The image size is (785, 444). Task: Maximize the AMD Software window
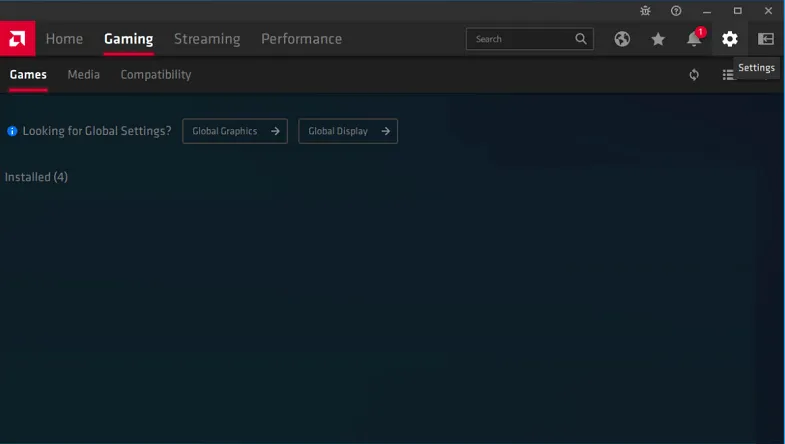click(x=737, y=11)
